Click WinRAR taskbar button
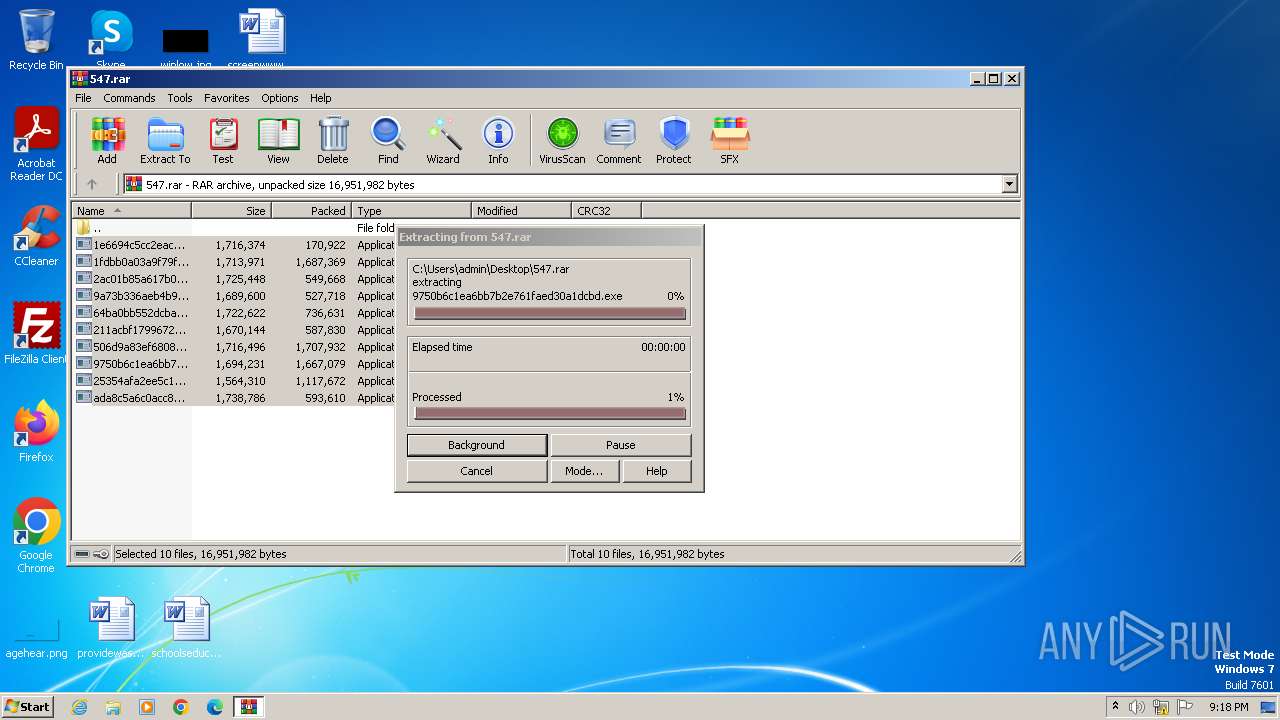Viewport: 1280px width, 720px height. pyautogui.click(x=249, y=707)
